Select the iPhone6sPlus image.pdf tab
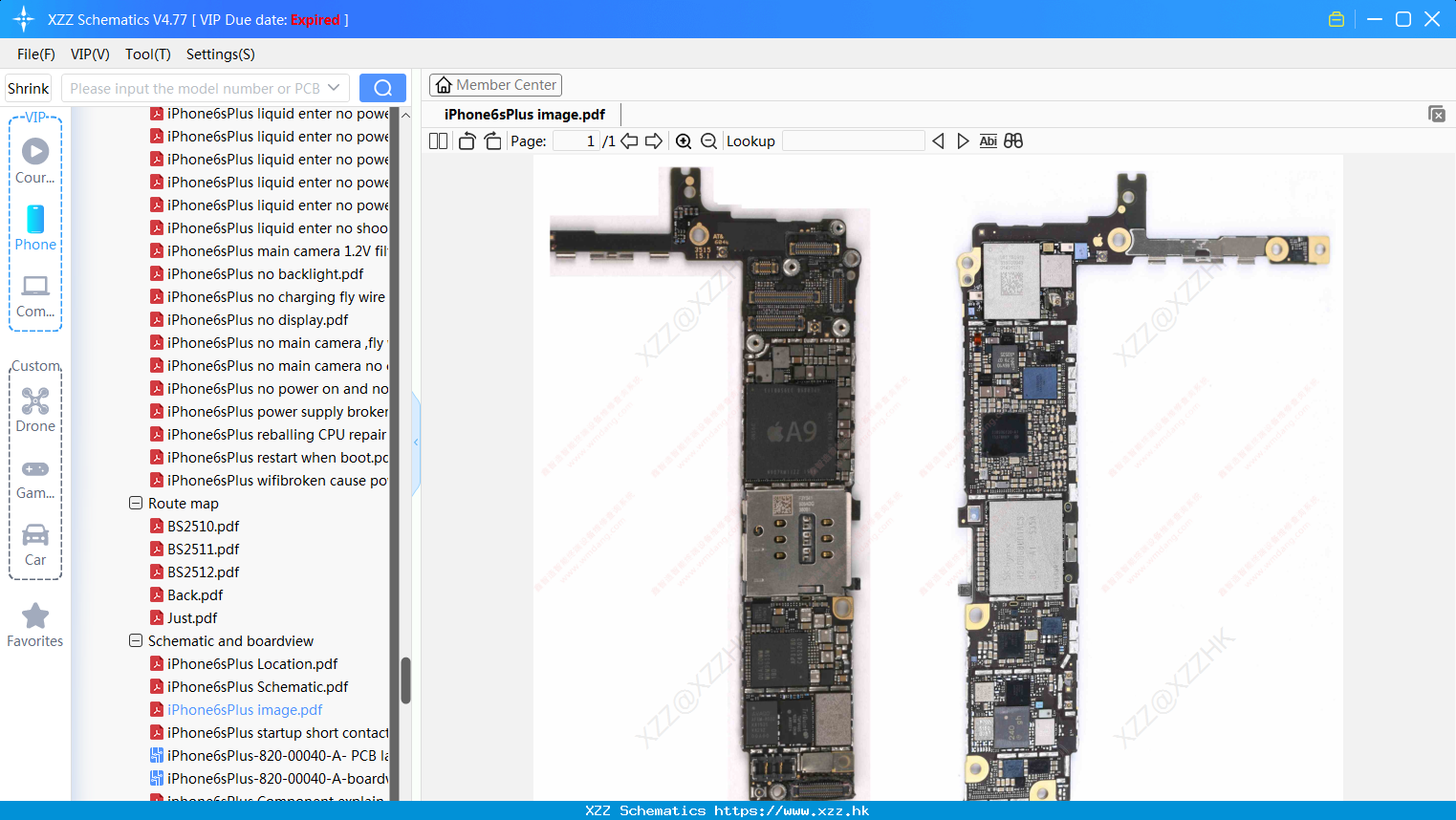The width and height of the screenshot is (1456, 820). pos(525,115)
